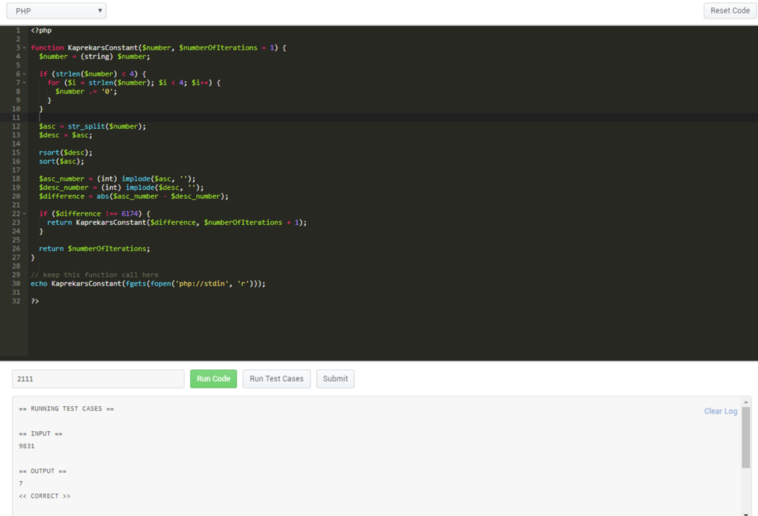The width and height of the screenshot is (758, 516).
Task: Click '== RUNNING TEST CASES ==' log text
Action: pyautogui.click(x=66, y=409)
